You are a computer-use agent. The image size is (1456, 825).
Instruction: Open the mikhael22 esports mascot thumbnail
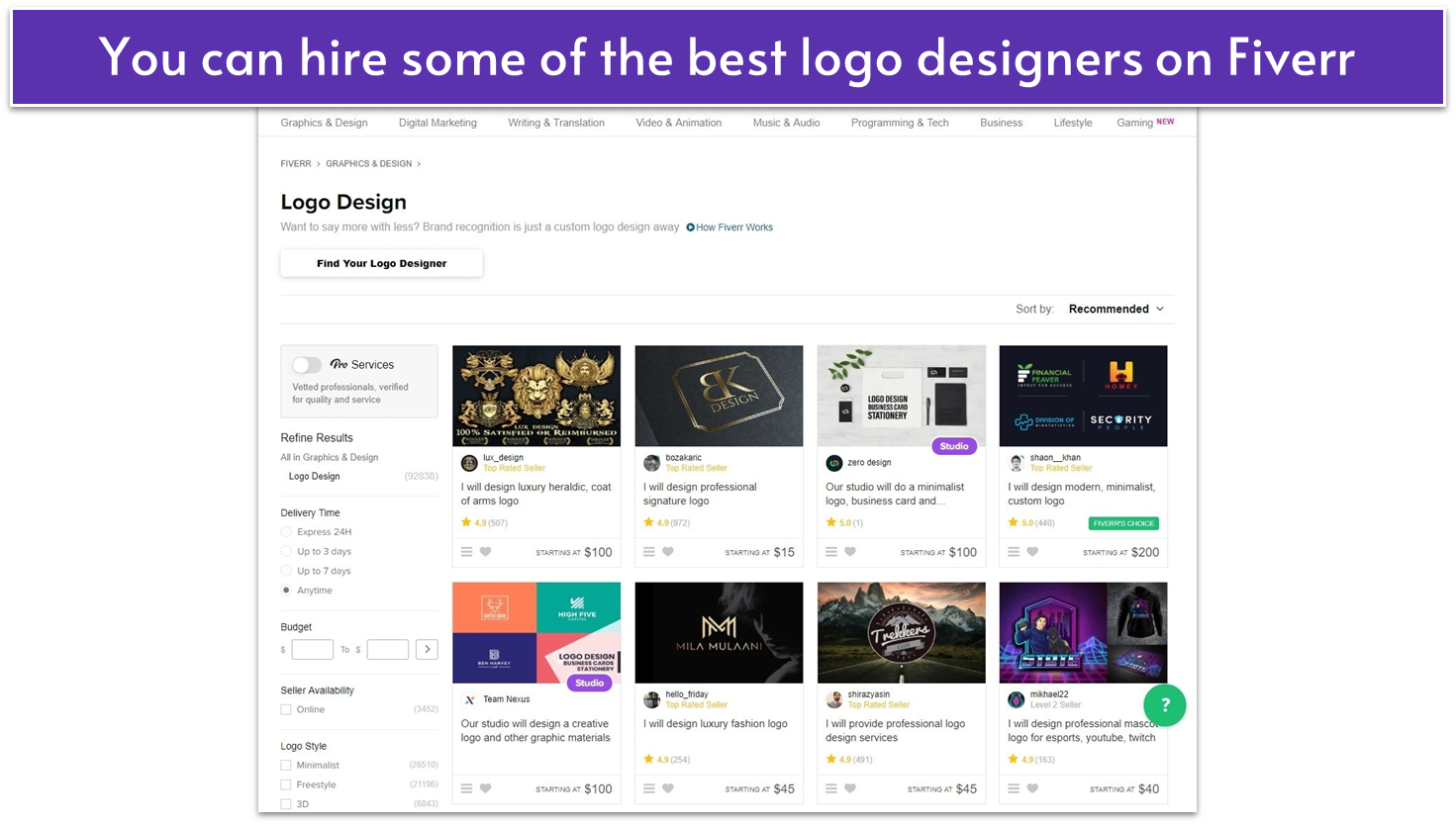(x=1083, y=632)
